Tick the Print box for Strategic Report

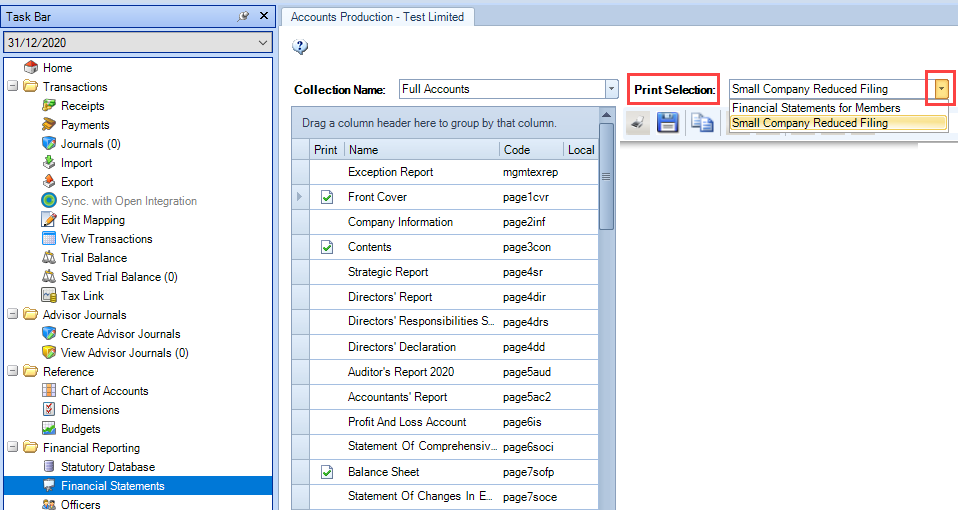tap(327, 272)
